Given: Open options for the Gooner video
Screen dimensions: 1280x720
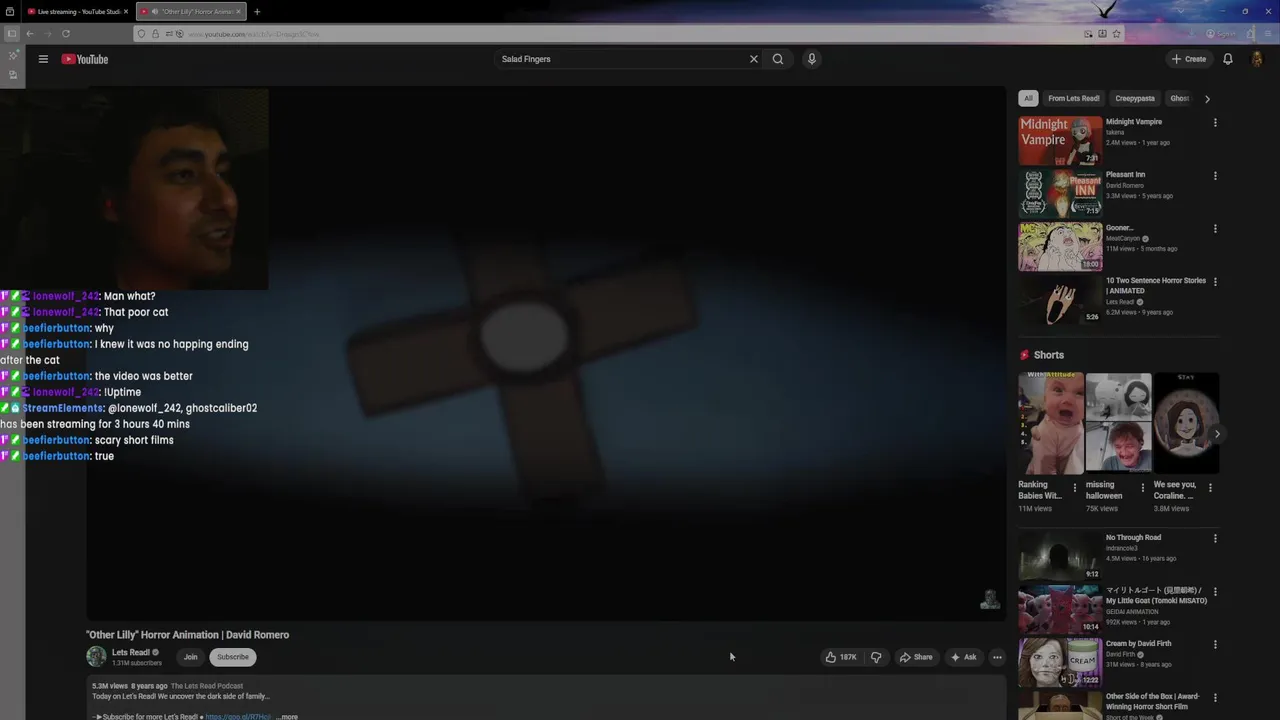Looking at the screenshot, I should coord(1215,229).
